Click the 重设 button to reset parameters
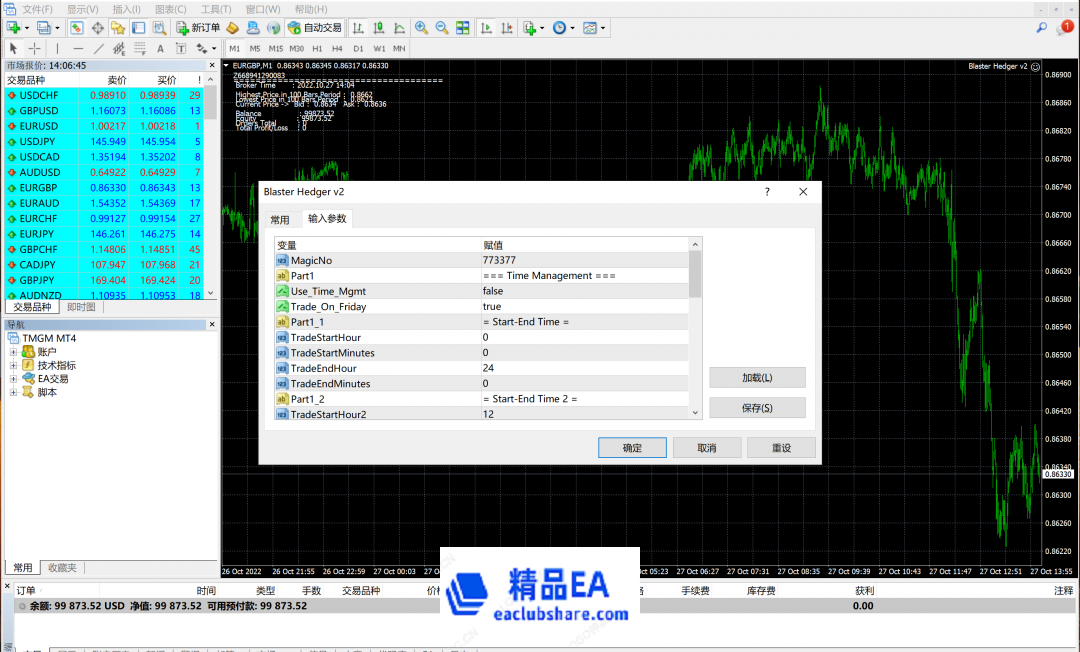 click(x=781, y=447)
